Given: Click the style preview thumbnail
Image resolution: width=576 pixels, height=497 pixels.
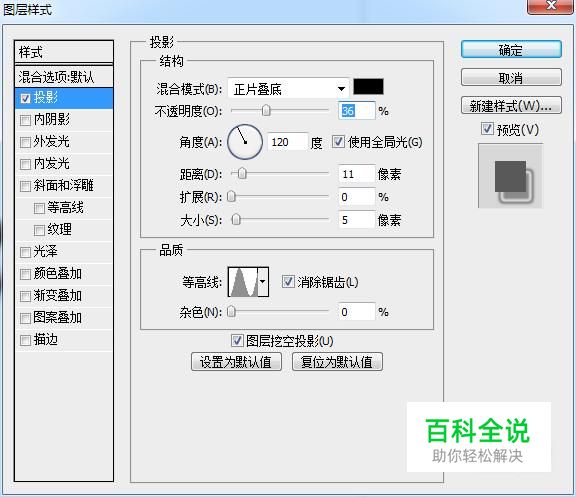Looking at the screenshot, I should pyautogui.click(x=510, y=176).
